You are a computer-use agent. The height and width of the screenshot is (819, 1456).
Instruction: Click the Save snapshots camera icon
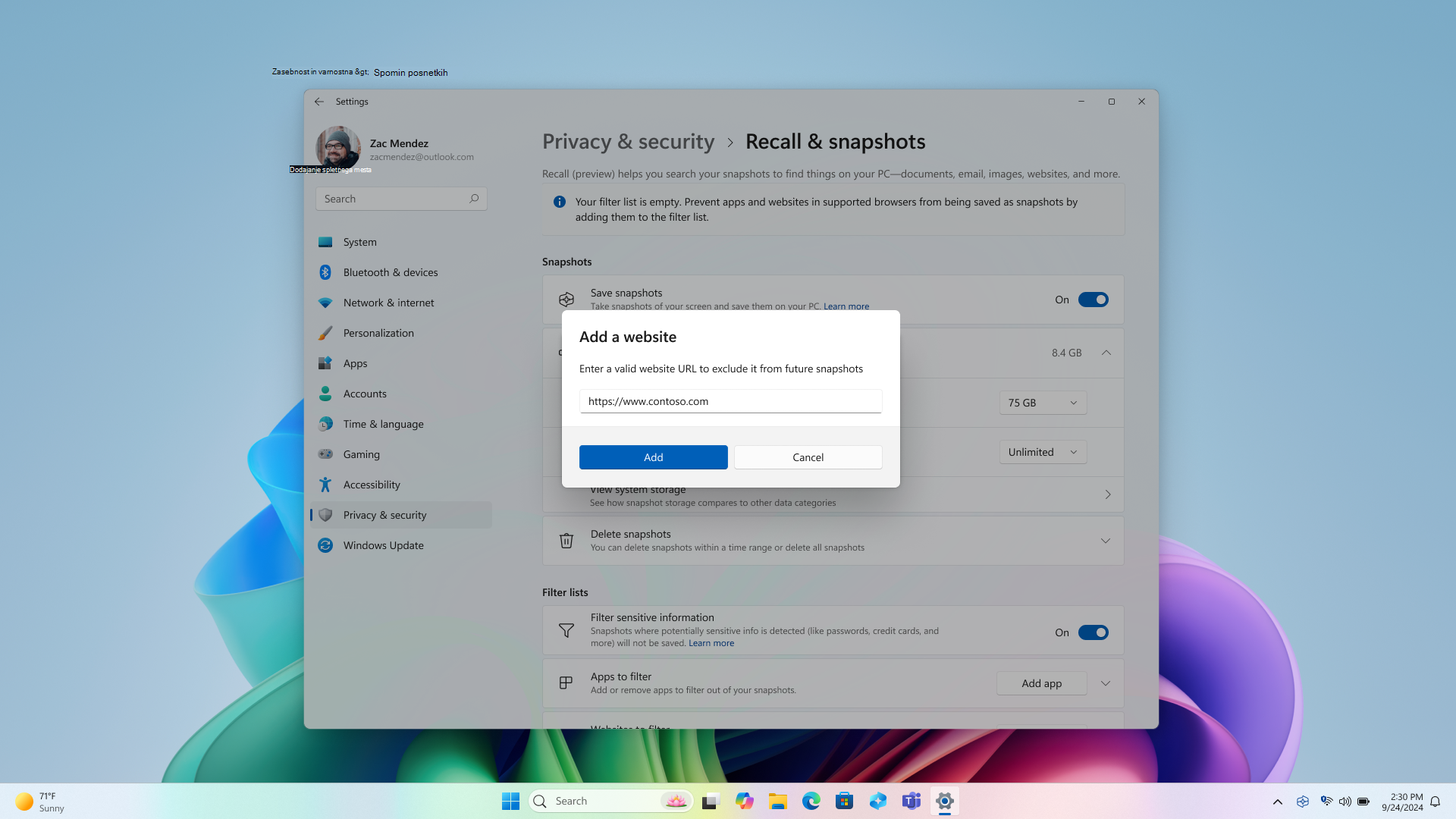coord(566,298)
